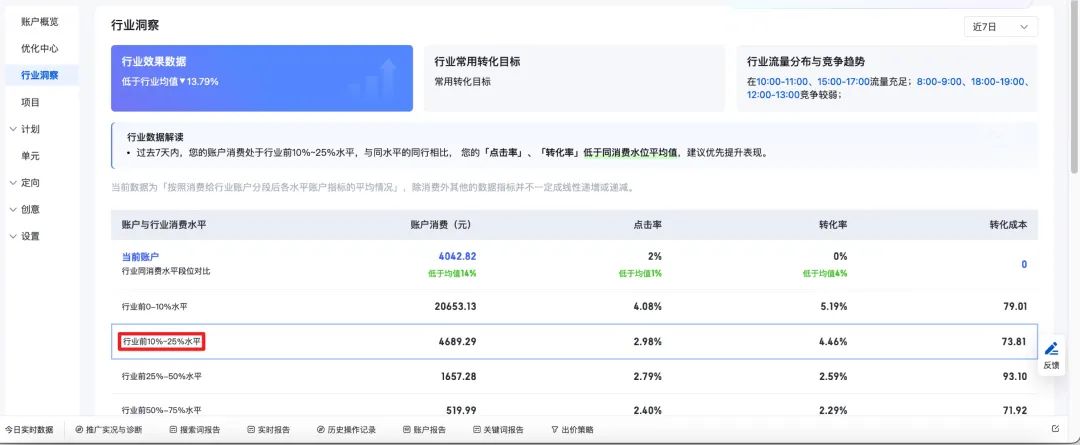Select the 行业常用转化目标 card

(x=574, y=79)
